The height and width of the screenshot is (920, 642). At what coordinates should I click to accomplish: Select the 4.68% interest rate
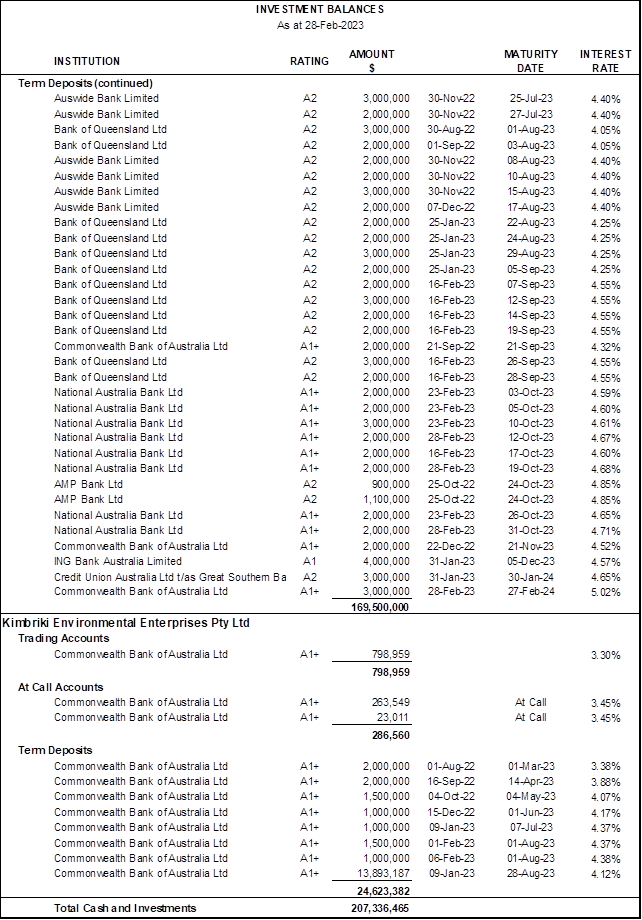[x=606, y=469]
